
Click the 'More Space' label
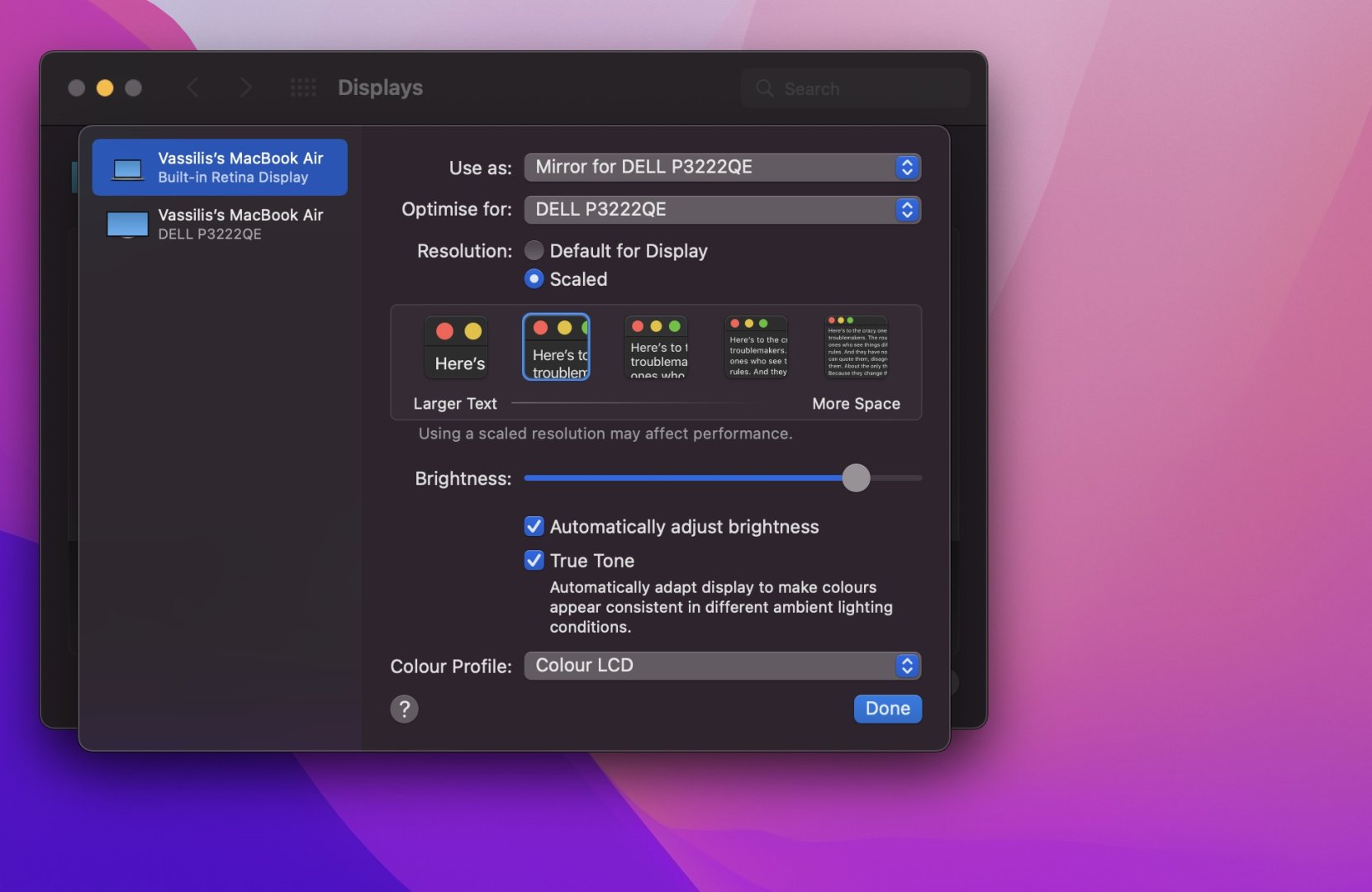tap(857, 404)
